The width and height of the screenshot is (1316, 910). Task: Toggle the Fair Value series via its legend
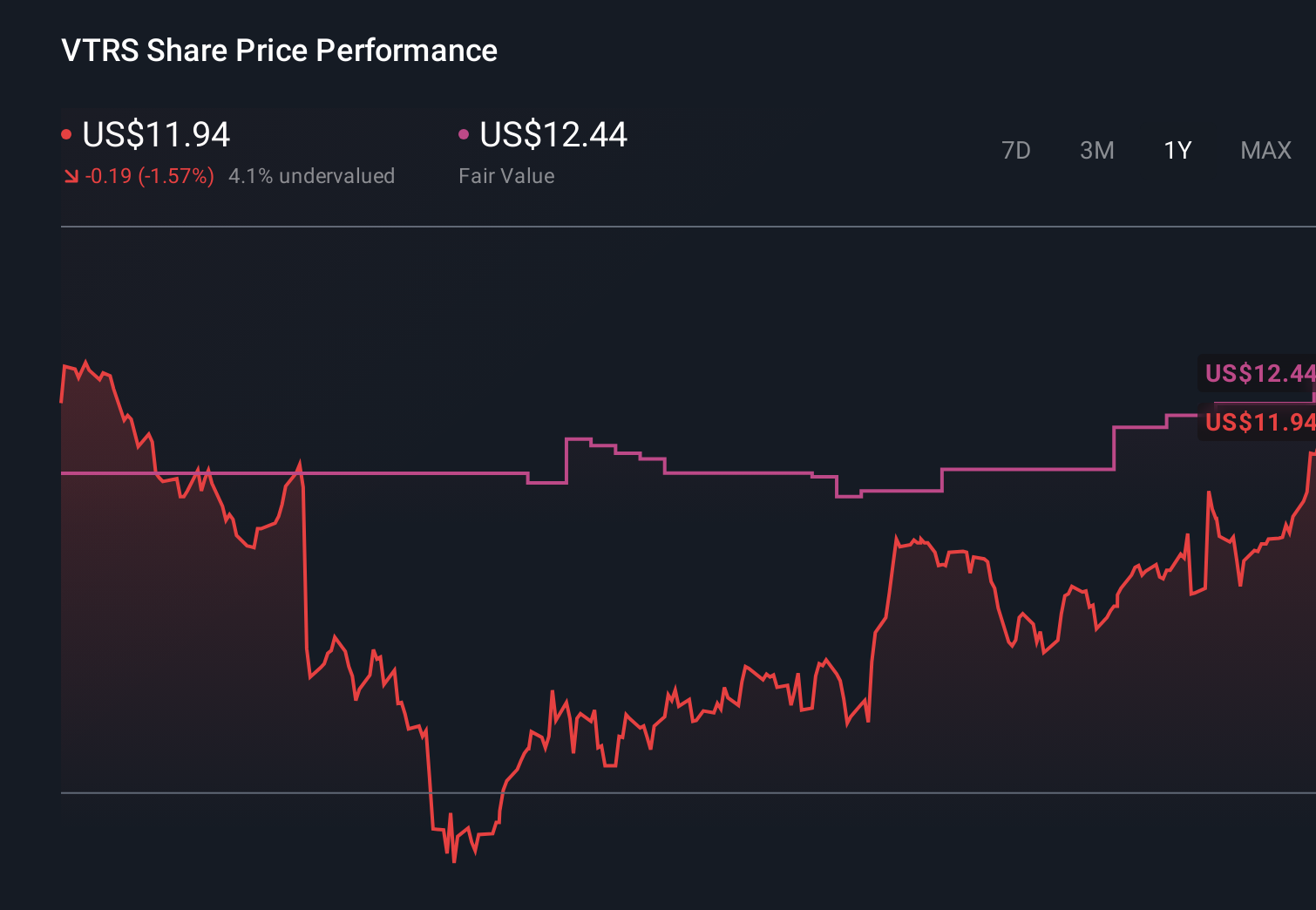[x=554, y=135]
